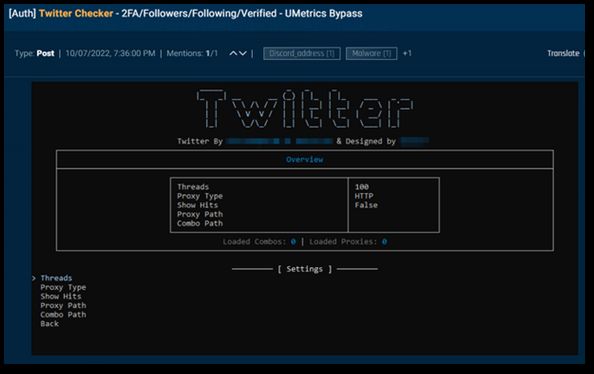Click the Twitter ASCII art logo

(x=305, y=109)
